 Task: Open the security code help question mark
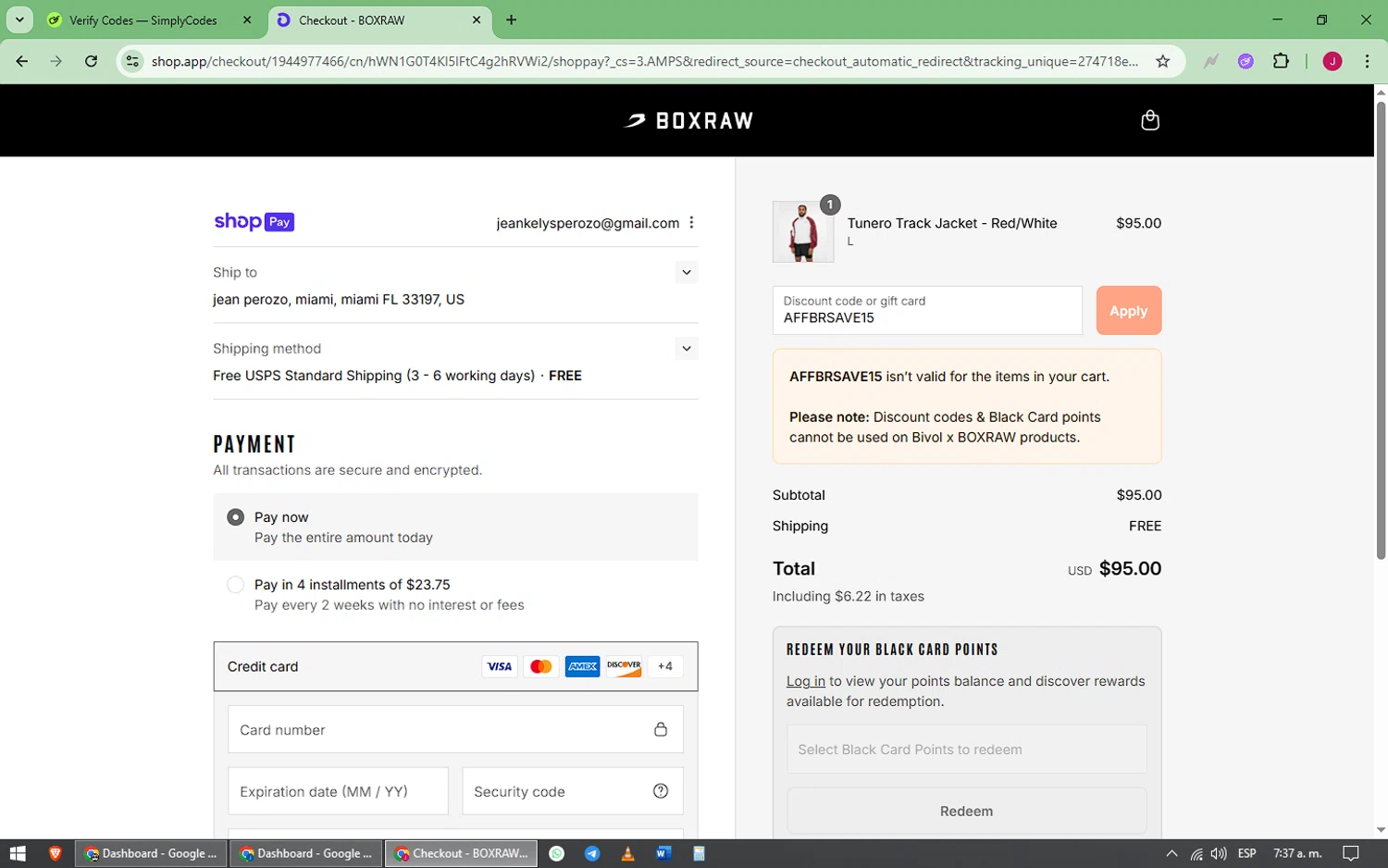click(x=661, y=791)
